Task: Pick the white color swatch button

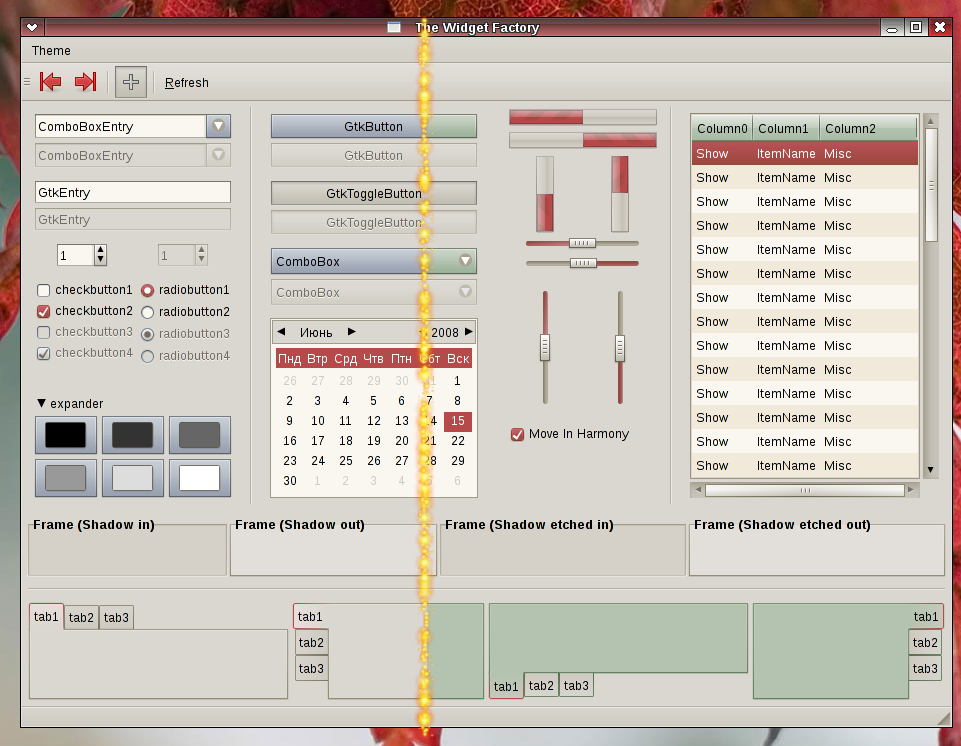Action: (199, 478)
